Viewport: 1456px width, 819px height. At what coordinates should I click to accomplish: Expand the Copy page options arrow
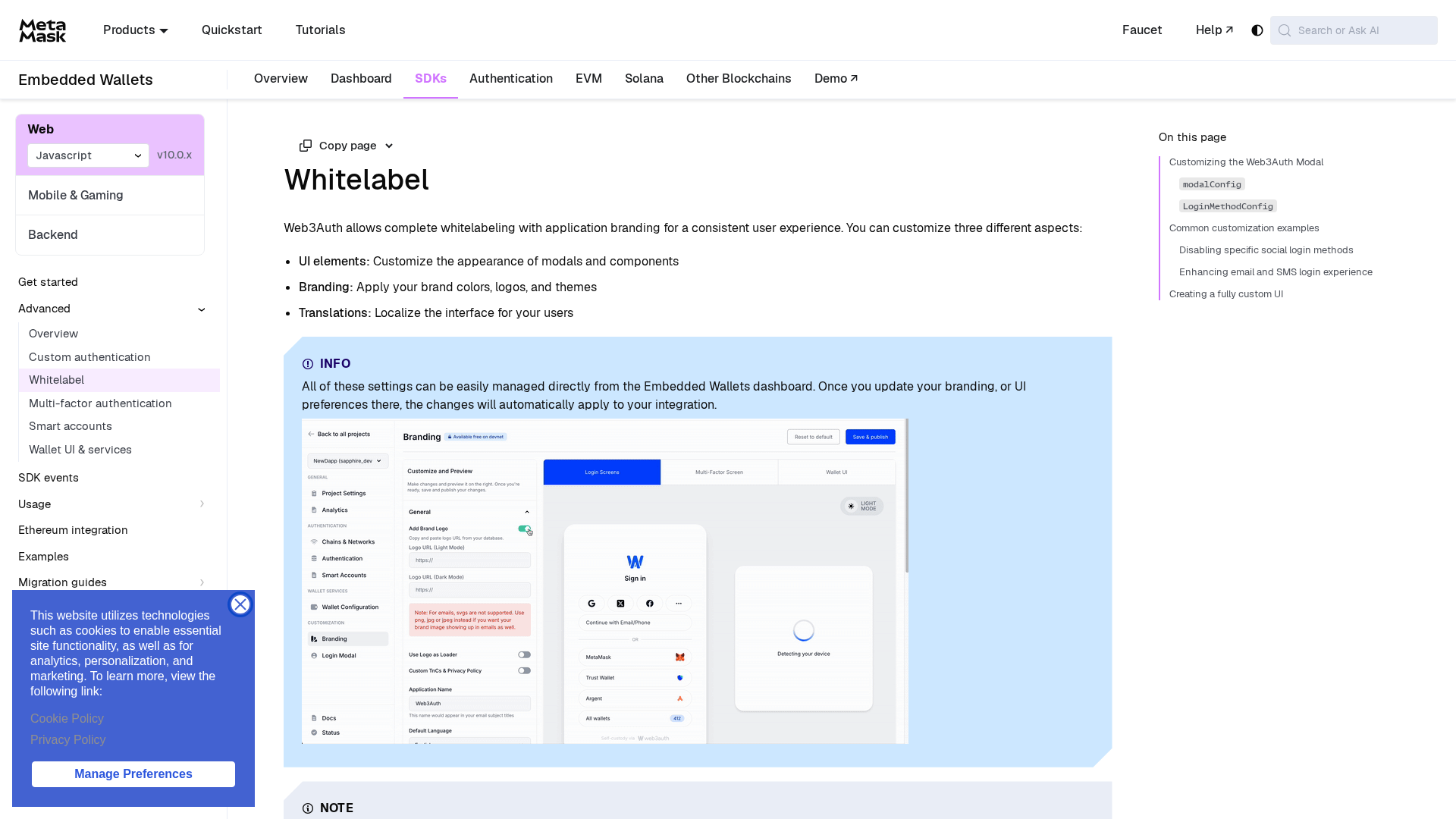pos(389,146)
